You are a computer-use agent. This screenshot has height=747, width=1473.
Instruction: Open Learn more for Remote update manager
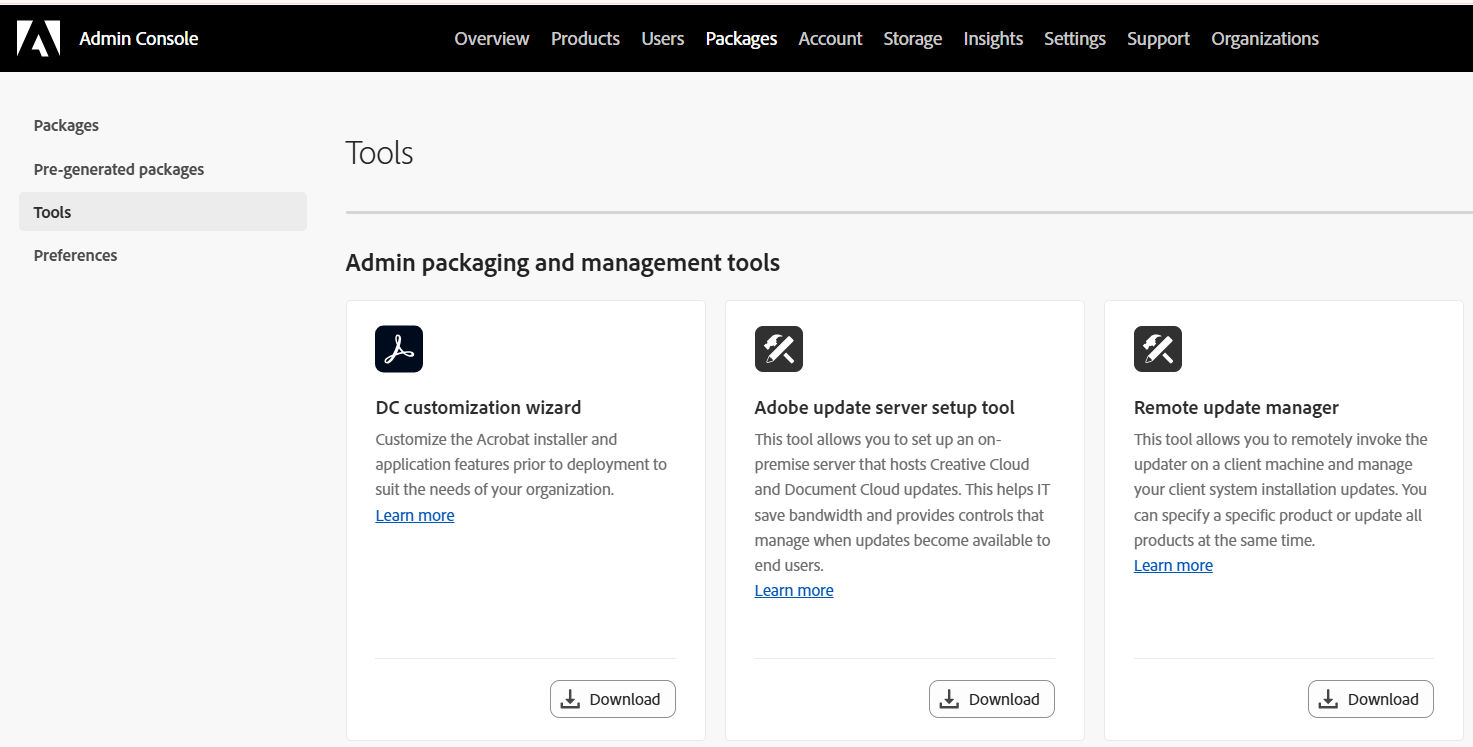(1173, 565)
